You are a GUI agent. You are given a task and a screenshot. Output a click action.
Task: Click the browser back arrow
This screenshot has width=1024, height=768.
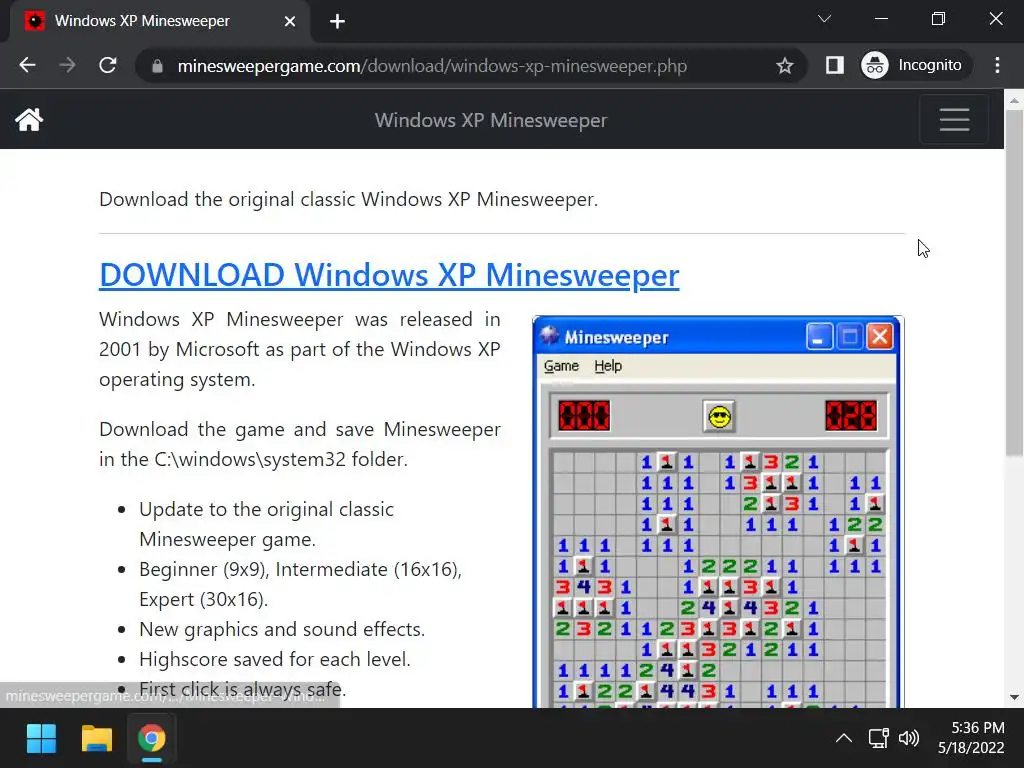(27, 65)
